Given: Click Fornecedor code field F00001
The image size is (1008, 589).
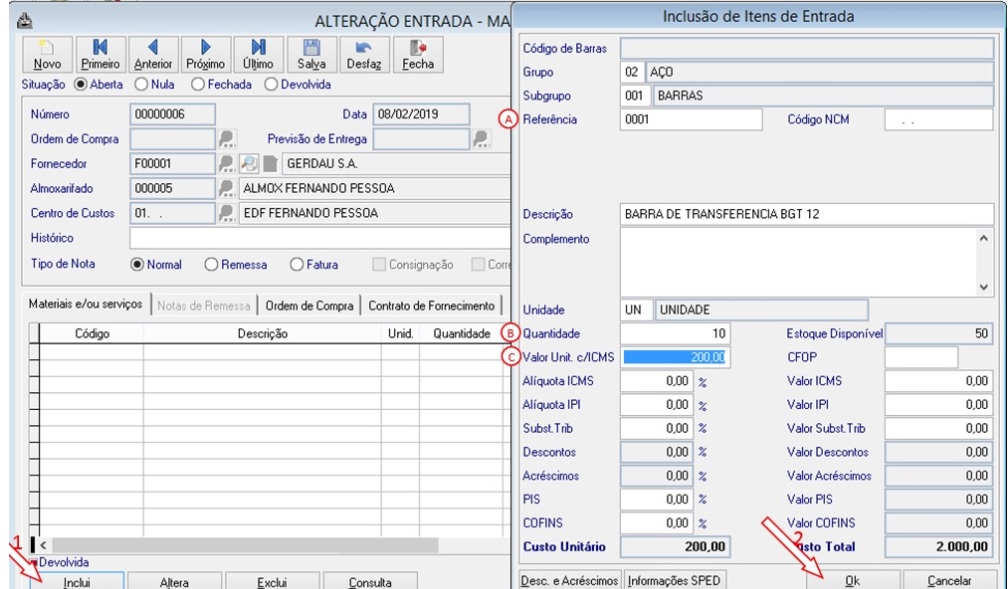Looking at the screenshot, I should [x=172, y=163].
